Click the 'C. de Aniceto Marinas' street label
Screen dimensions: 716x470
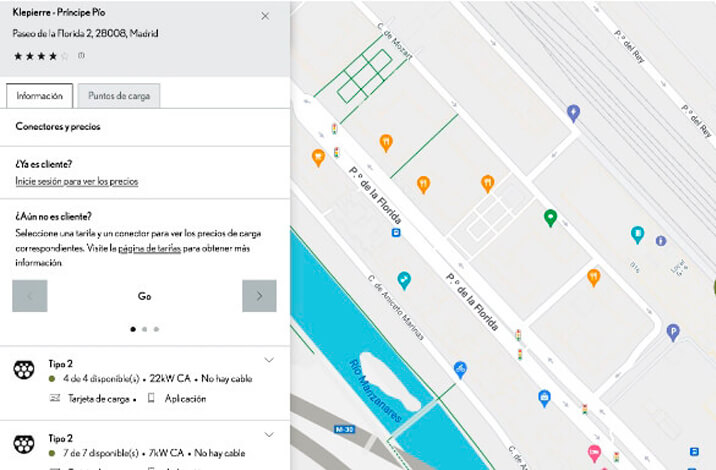tap(396, 307)
